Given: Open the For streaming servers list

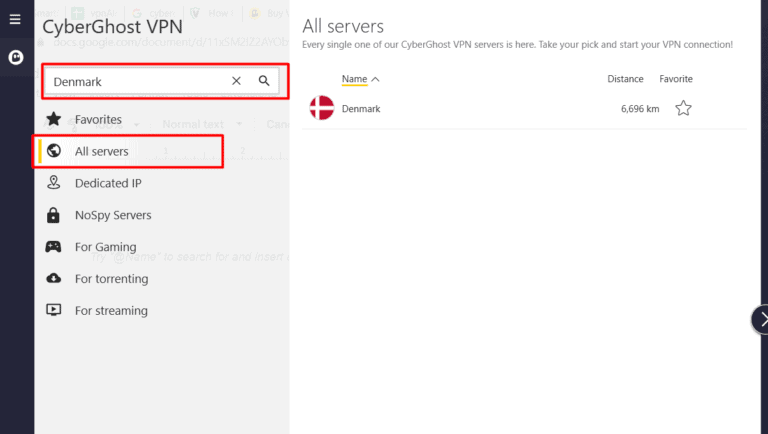Looking at the screenshot, I should [x=110, y=311].
